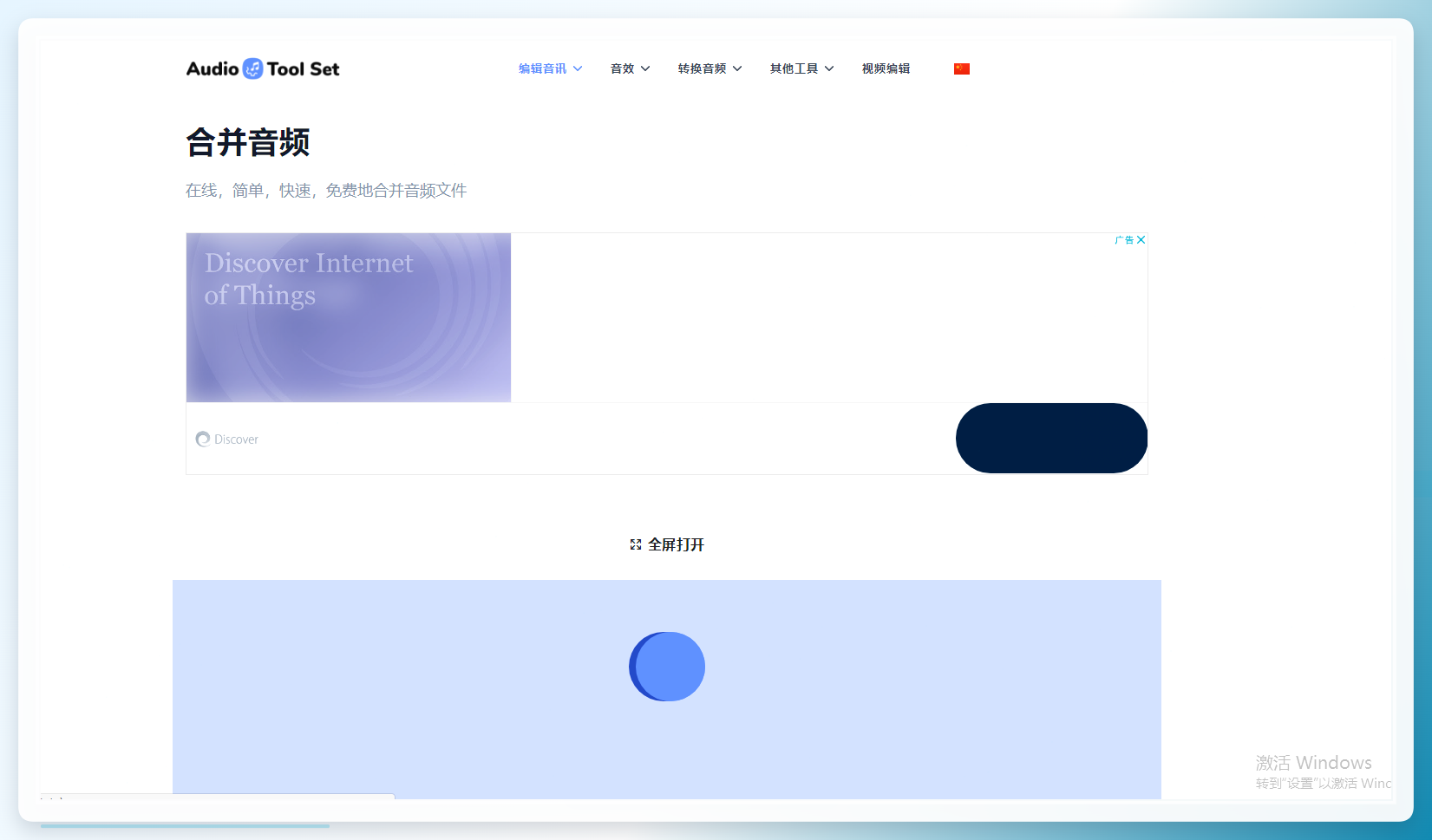
Task: Go to the 视频编辑 page
Action: point(886,68)
